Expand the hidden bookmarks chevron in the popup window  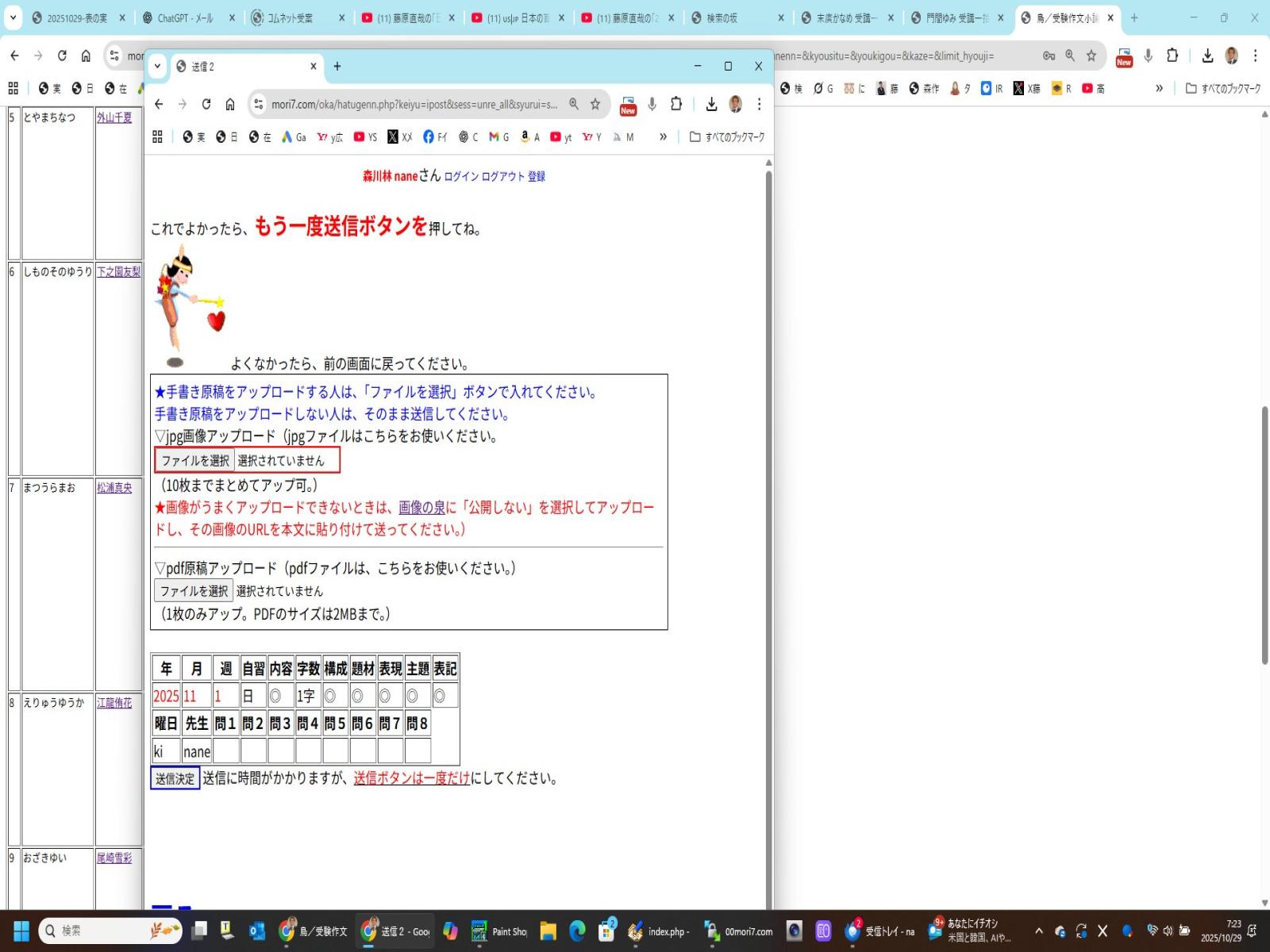coord(663,137)
